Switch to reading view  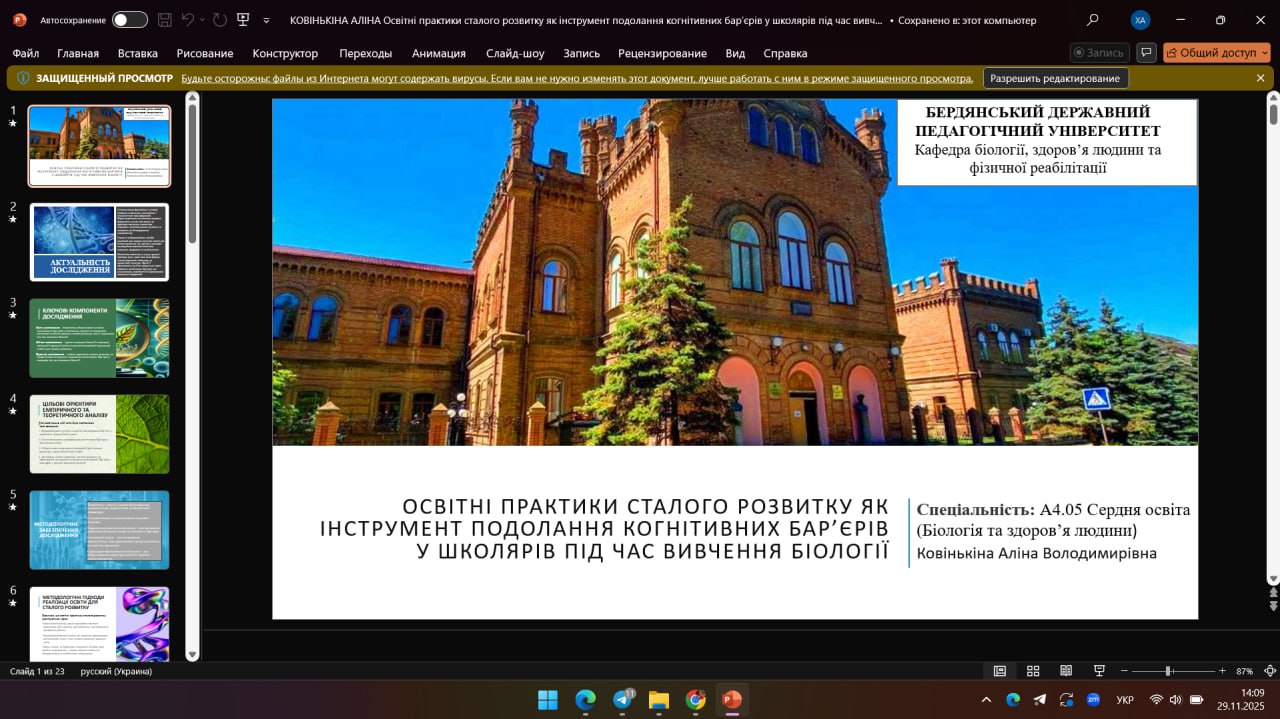[x=1066, y=671]
